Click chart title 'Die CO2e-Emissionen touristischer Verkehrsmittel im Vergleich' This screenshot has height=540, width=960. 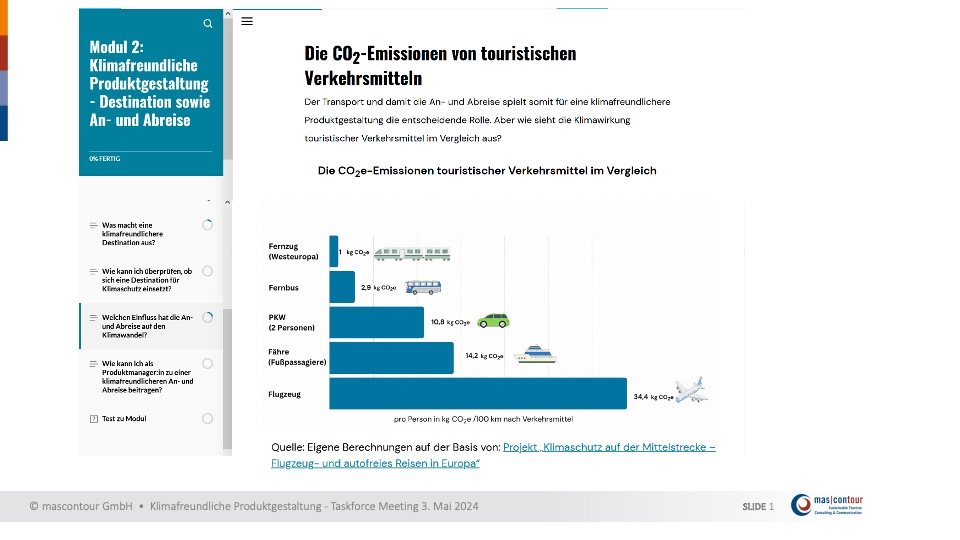(487, 171)
